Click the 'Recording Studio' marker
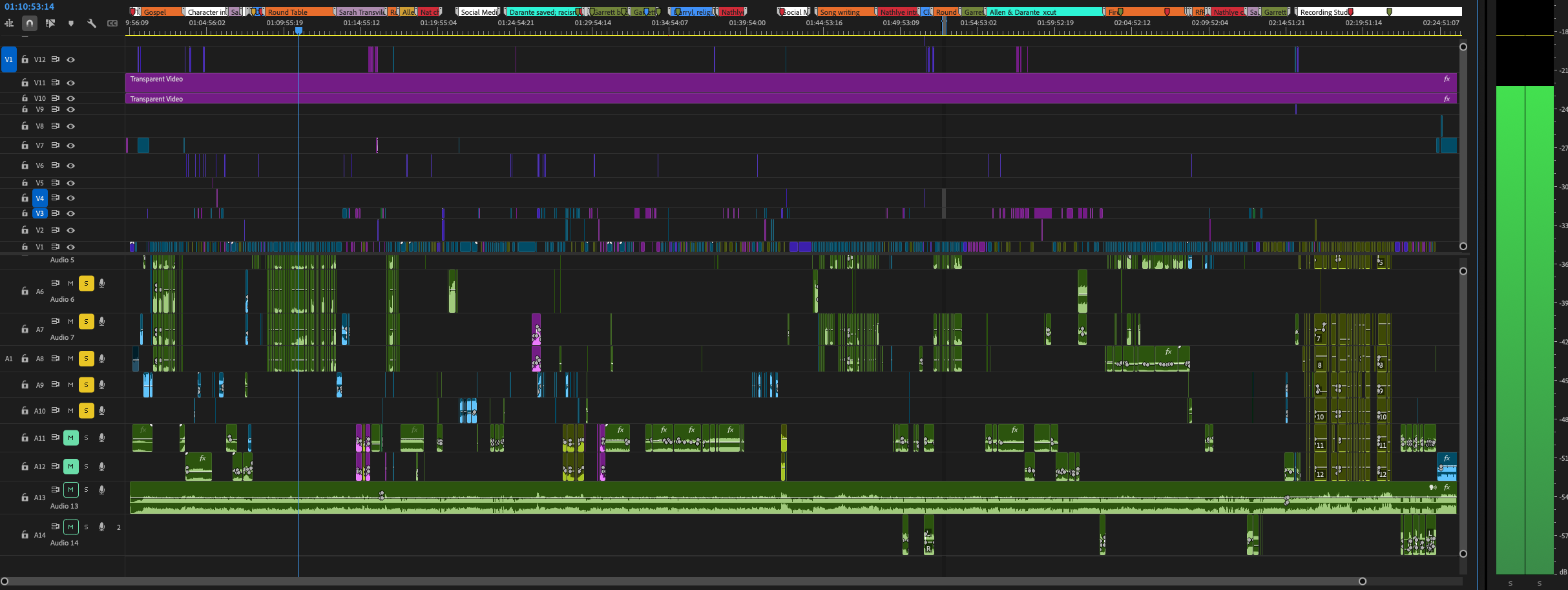Viewport: 1568px width, 590px height. coord(1326,12)
